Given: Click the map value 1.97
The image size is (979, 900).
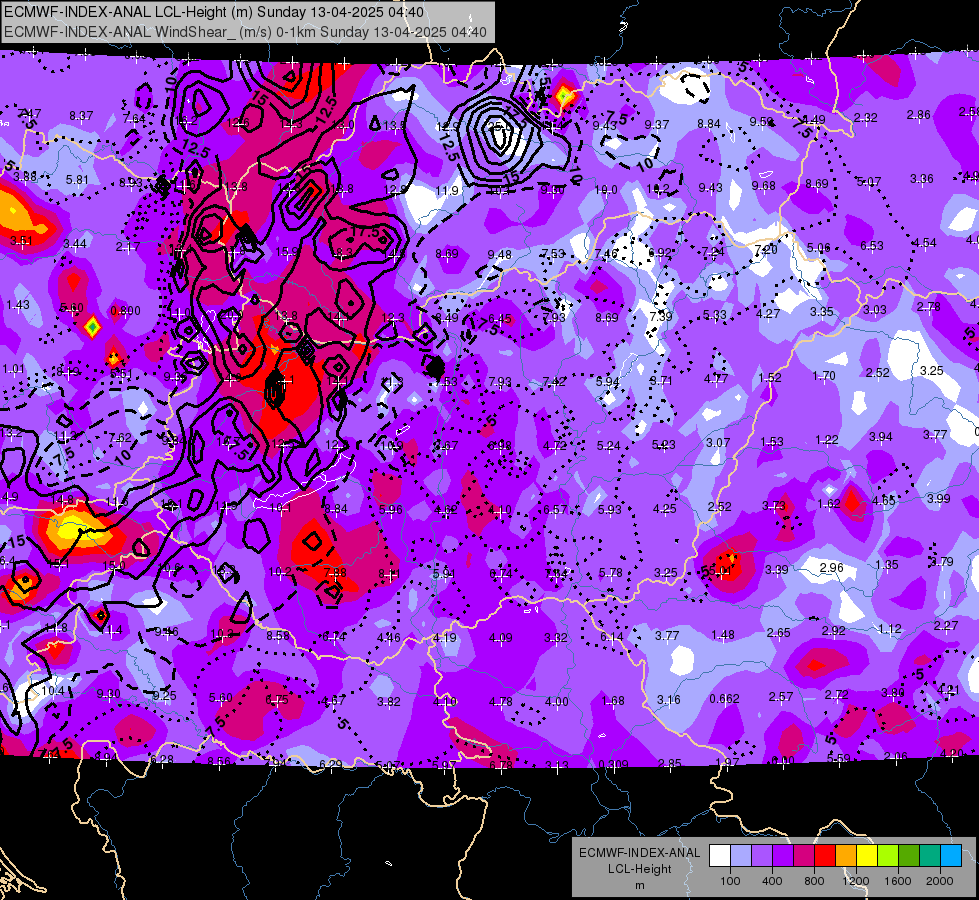Looking at the screenshot, I should pos(727,762).
